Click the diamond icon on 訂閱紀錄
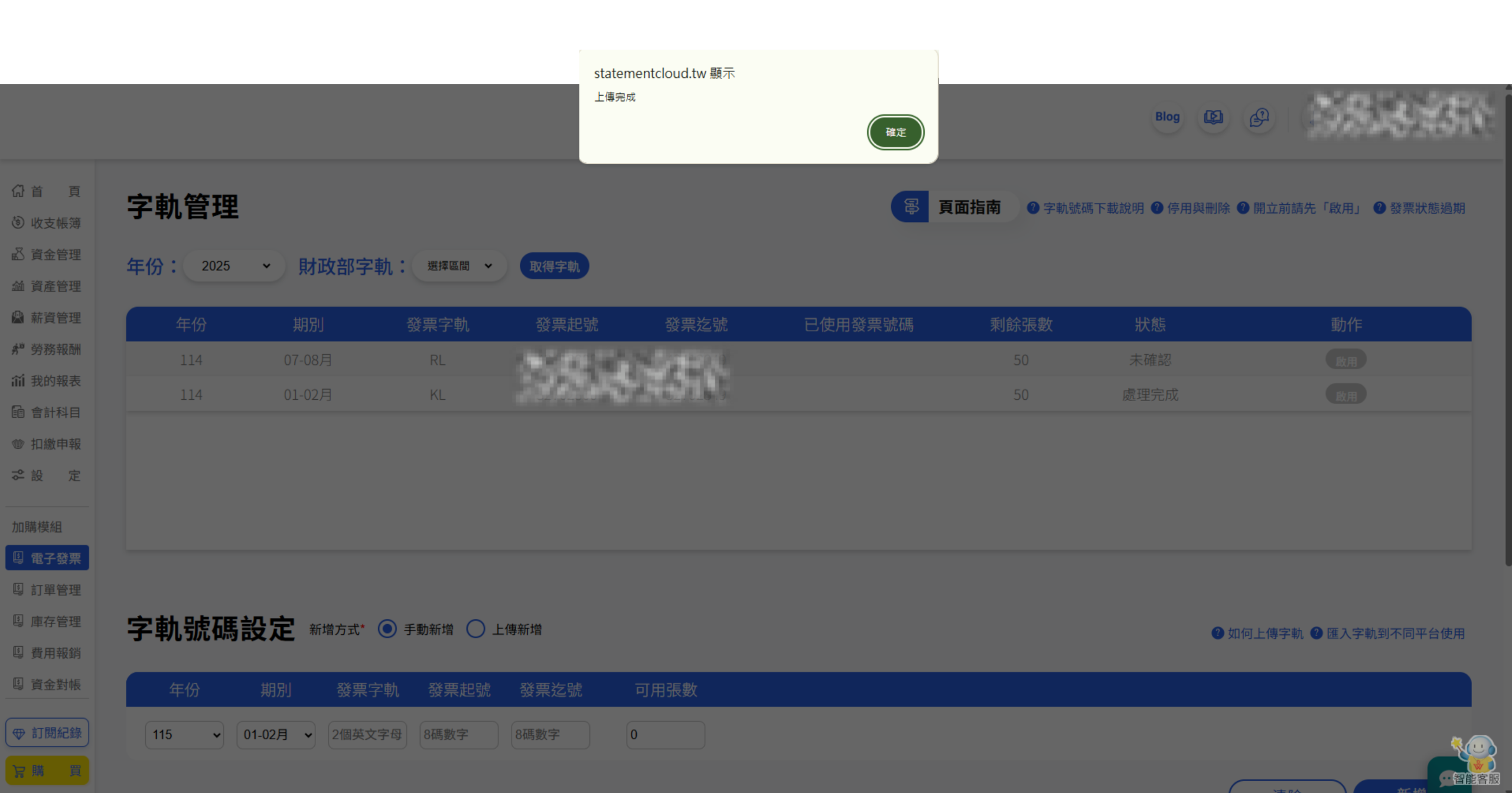 pos(19,733)
